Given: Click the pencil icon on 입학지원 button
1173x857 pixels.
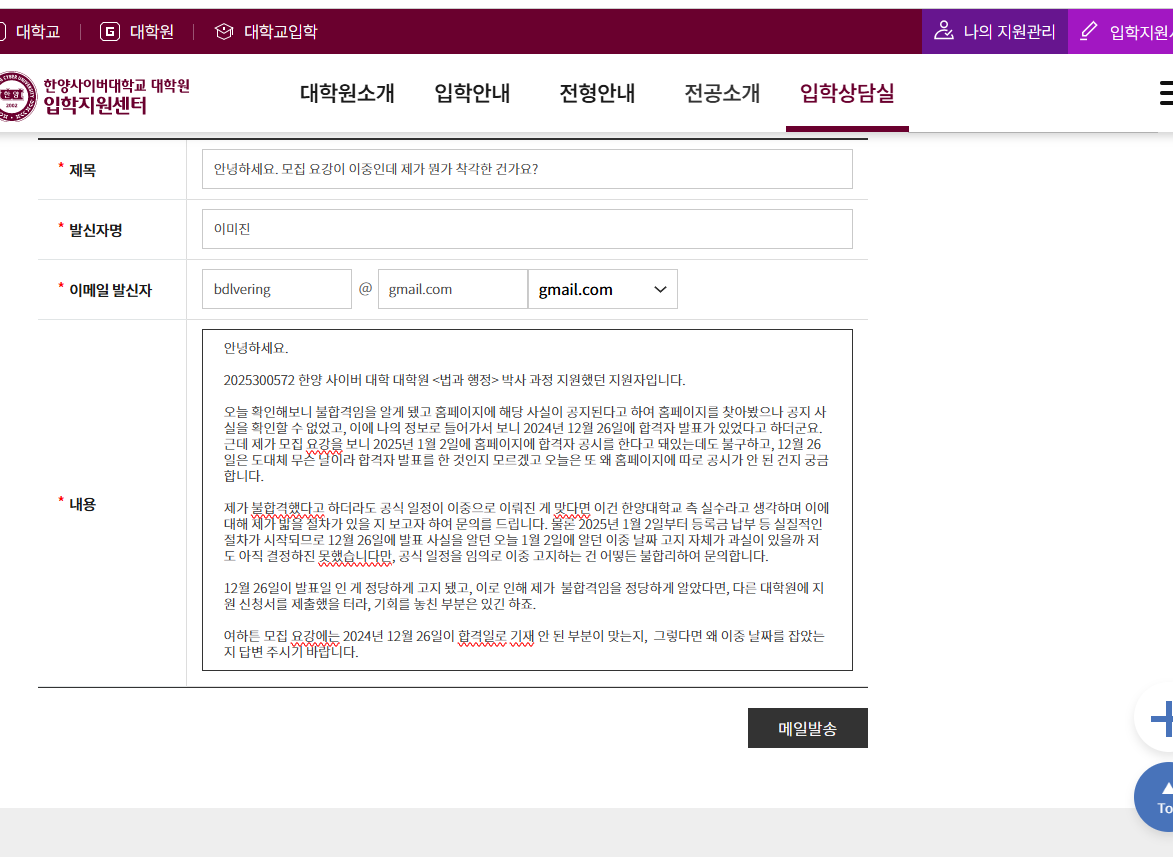Looking at the screenshot, I should pyautogui.click(x=1088, y=31).
